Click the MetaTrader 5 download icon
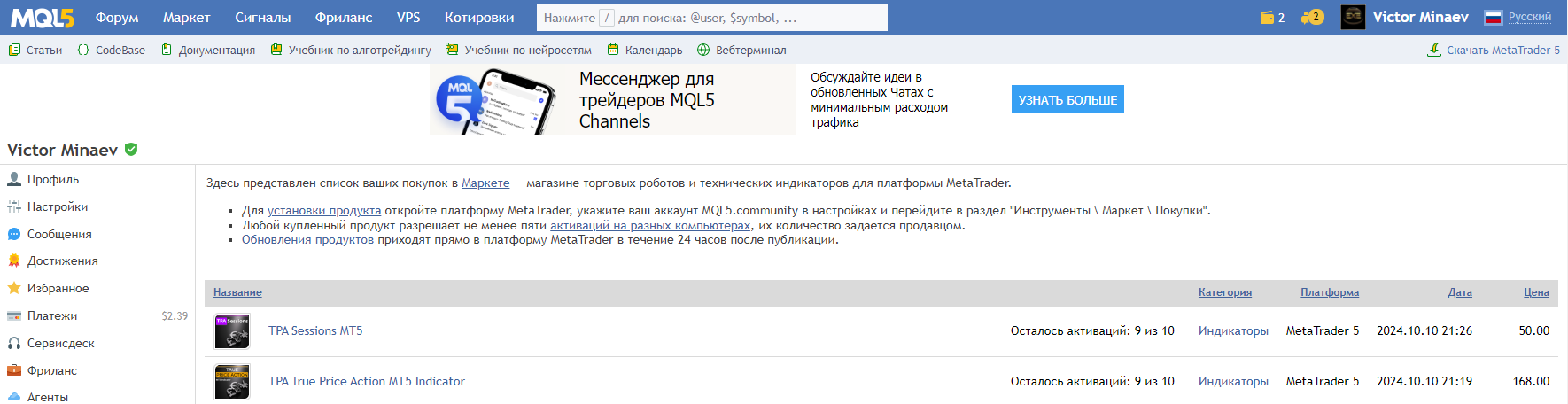The width and height of the screenshot is (1568, 404). (1434, 50)
